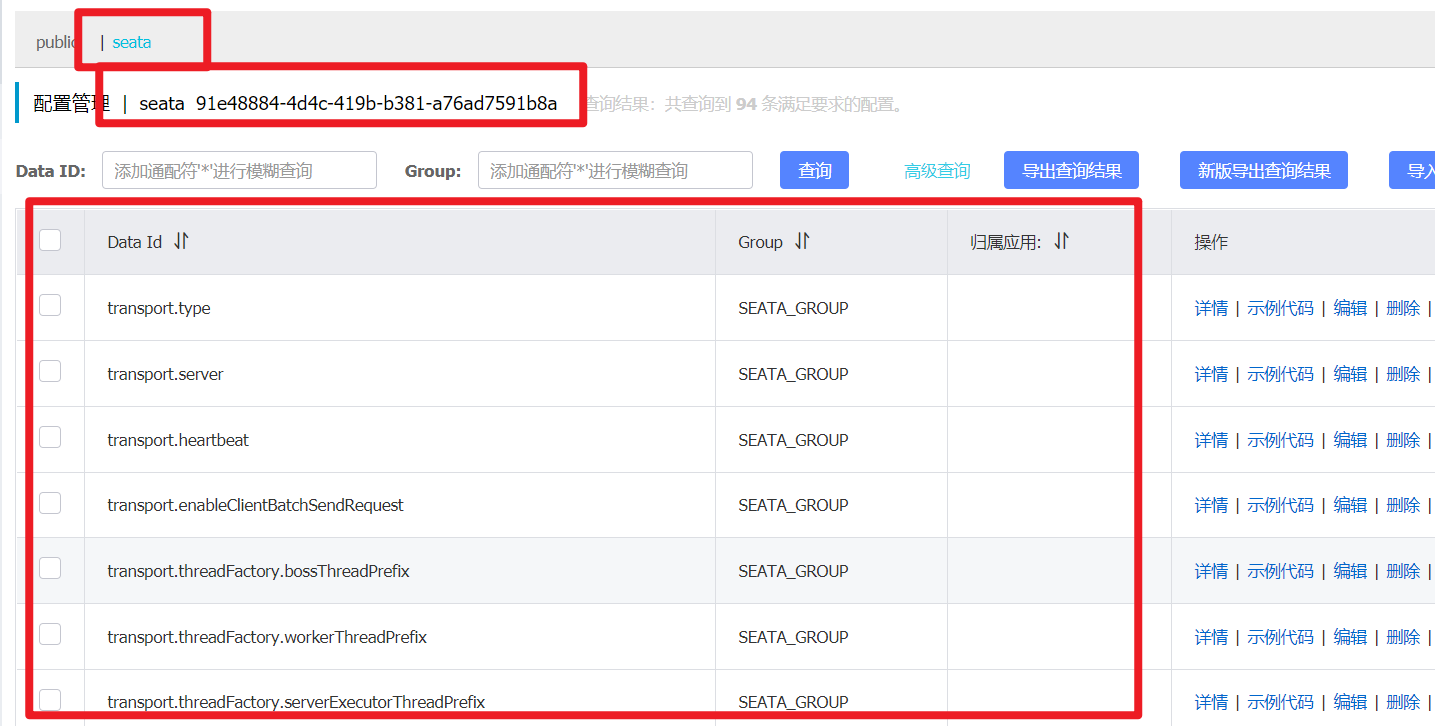Sort the table by Data Id

(181, 241)
